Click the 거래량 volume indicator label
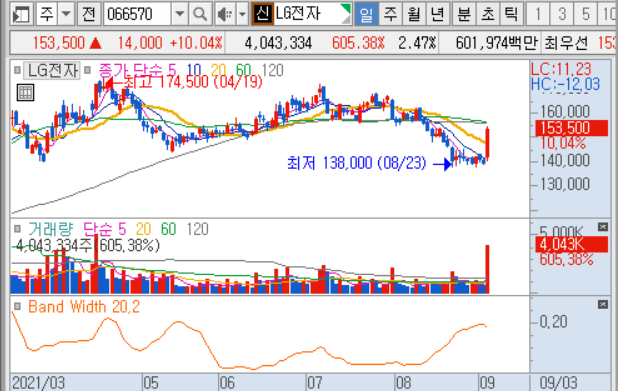Viewport: 618px width, 391px height. click(51, 229)
